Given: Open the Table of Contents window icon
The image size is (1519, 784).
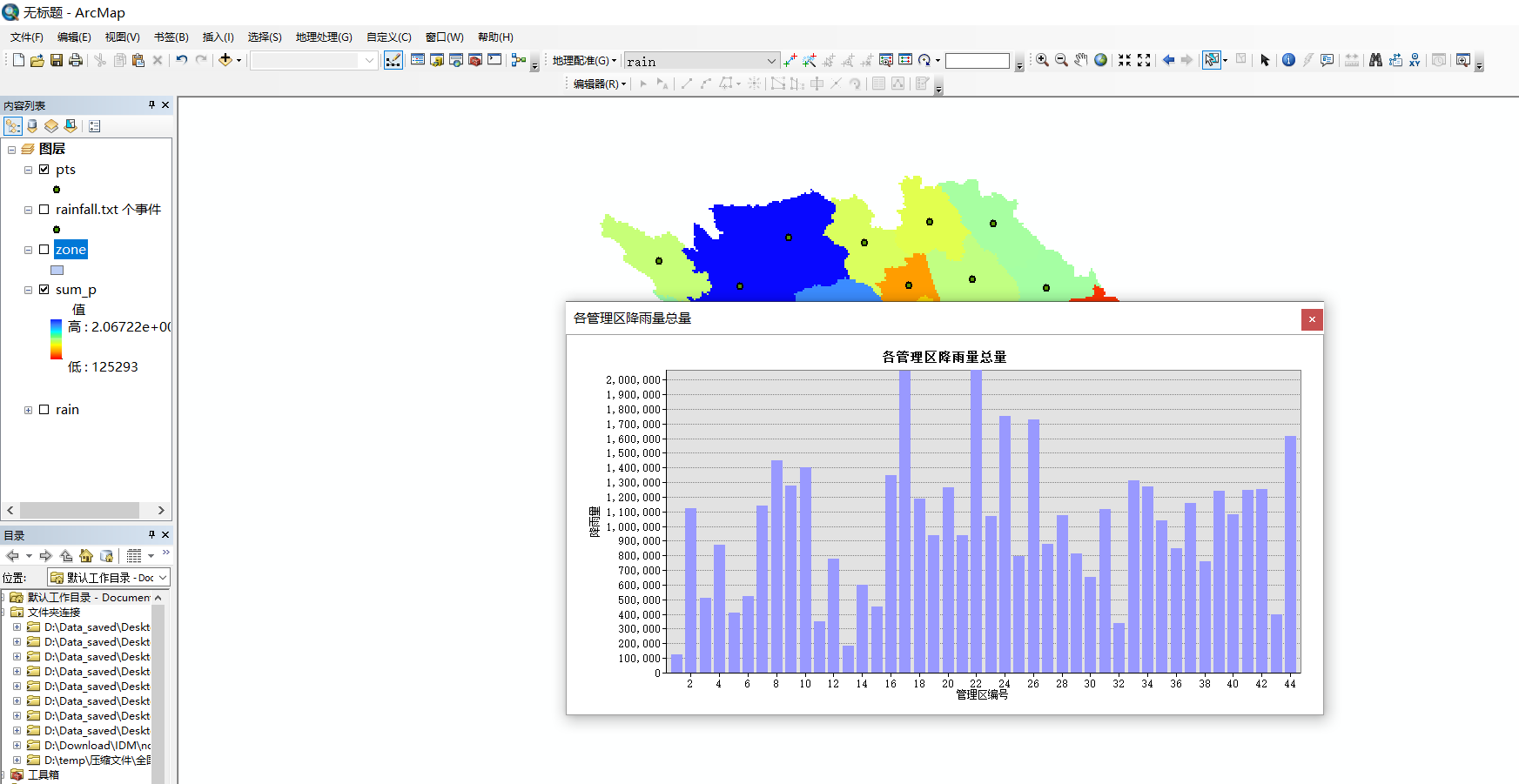Looking at the screenshot, I should (418, 60).
